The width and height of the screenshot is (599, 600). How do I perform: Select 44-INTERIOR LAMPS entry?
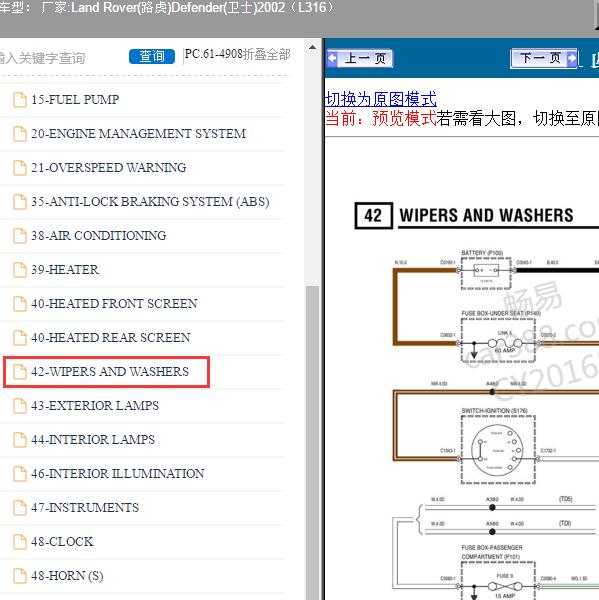(x=93, y=440)
